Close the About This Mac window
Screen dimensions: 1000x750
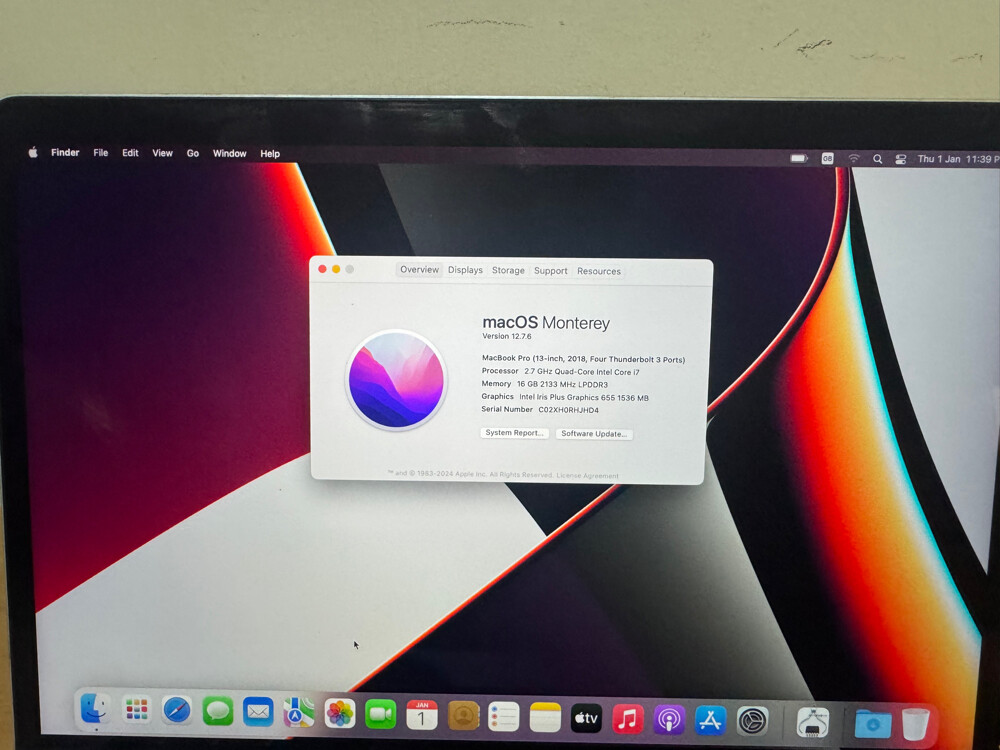coord(322,269)
